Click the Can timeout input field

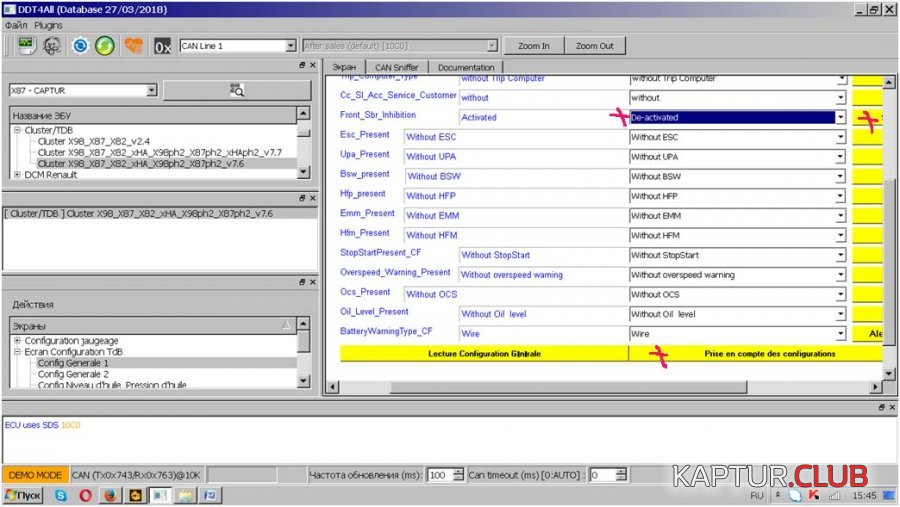tap(606, 475)
